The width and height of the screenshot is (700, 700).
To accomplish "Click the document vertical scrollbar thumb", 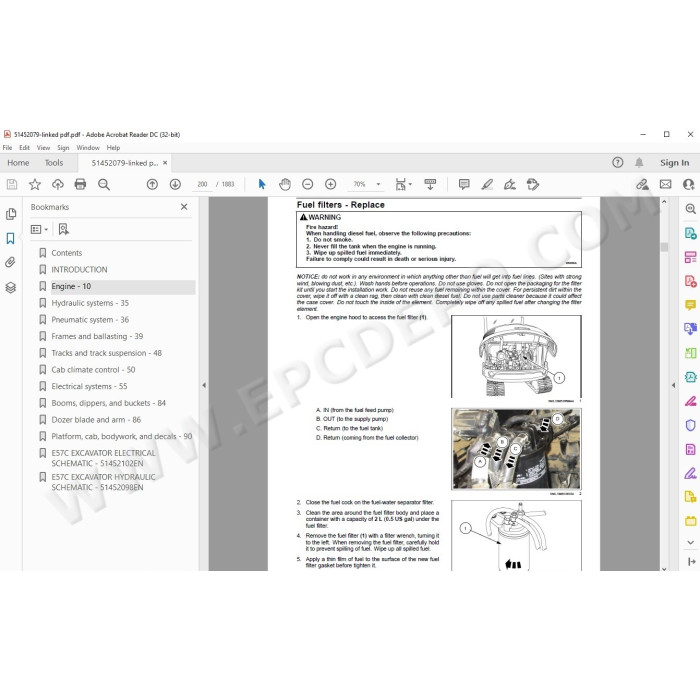I will [x=664, y=247].
